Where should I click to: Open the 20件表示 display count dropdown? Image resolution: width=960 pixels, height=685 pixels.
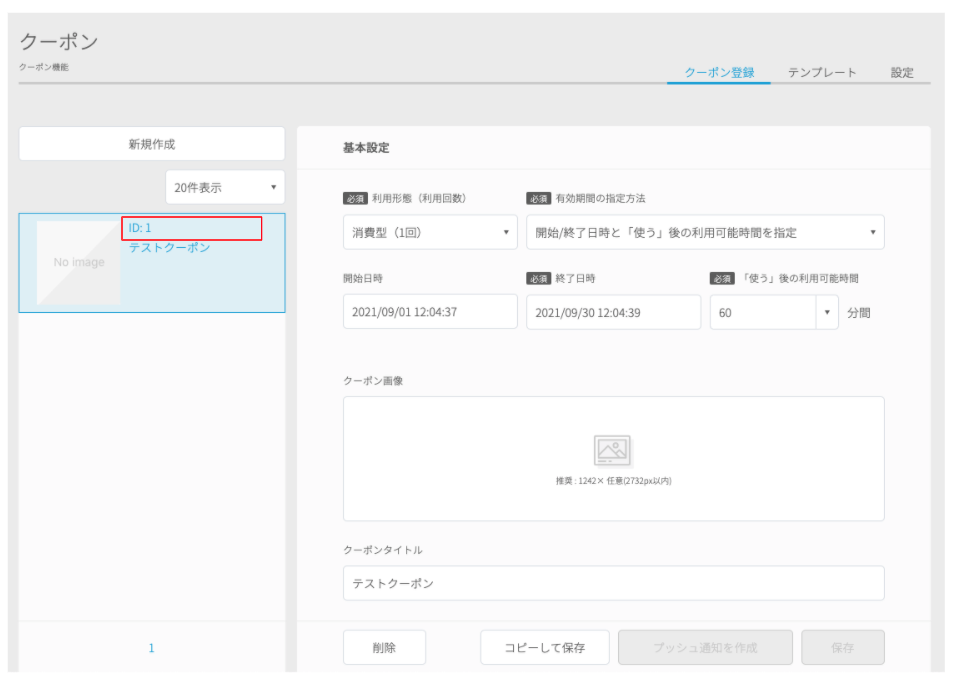pos(225,187)
